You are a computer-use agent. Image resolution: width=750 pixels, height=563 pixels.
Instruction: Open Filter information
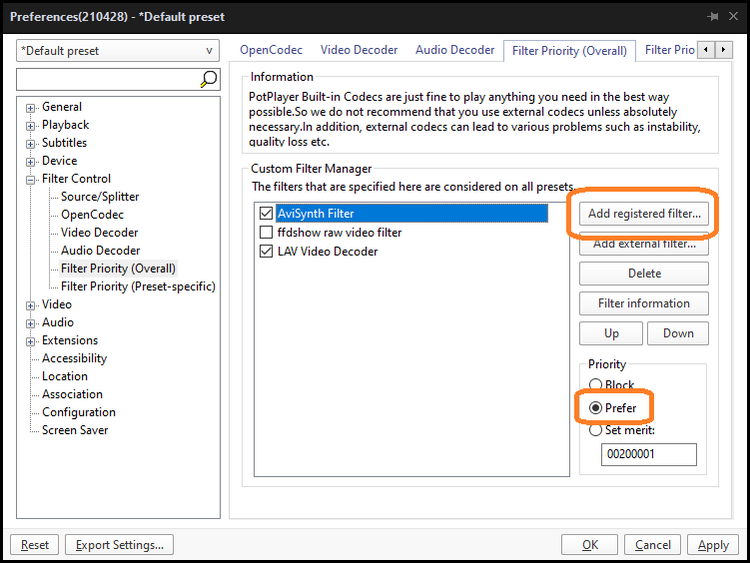click(x=644, y=303)
